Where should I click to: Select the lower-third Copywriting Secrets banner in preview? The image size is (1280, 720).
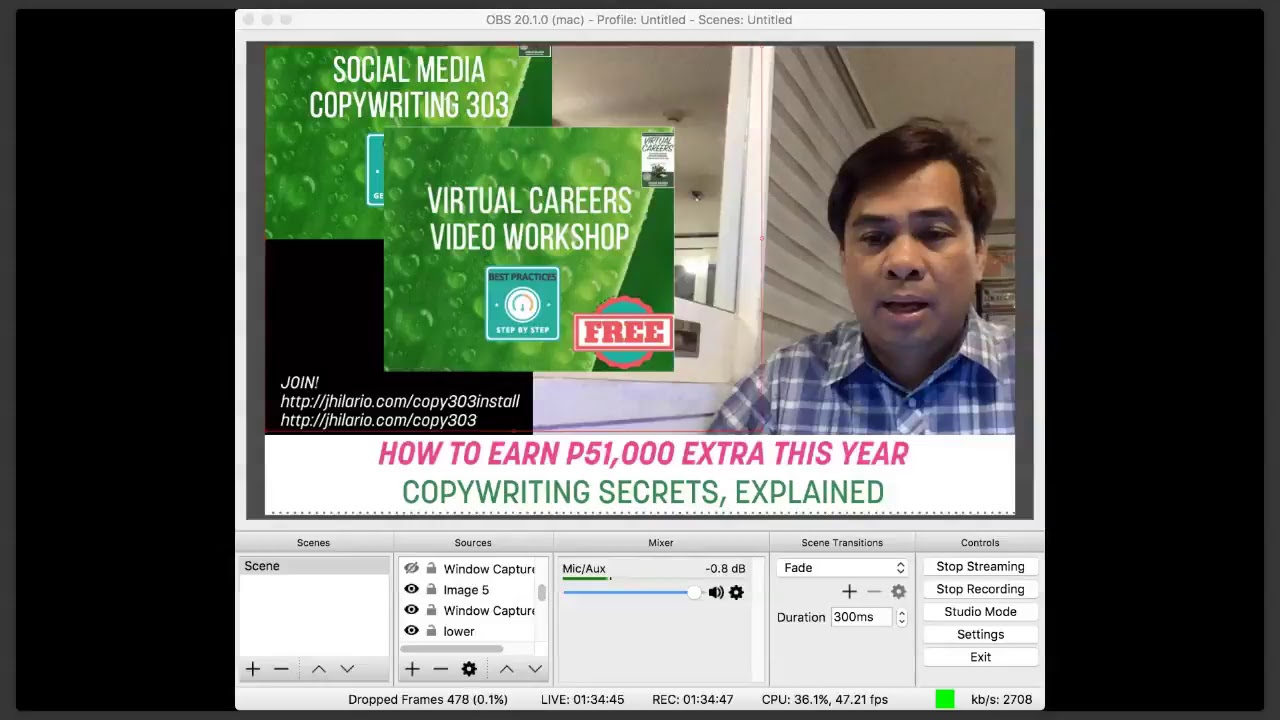pyautogui.click(x=640, y=474)
